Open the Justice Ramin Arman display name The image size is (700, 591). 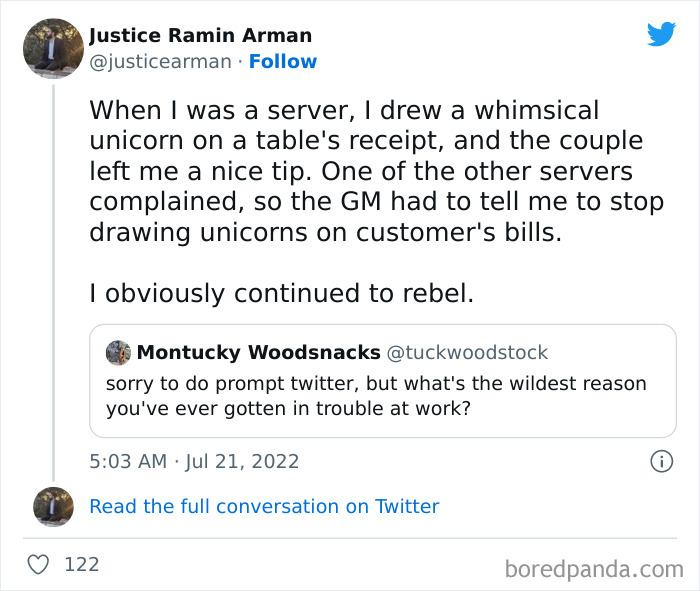[x=200, y=35]
